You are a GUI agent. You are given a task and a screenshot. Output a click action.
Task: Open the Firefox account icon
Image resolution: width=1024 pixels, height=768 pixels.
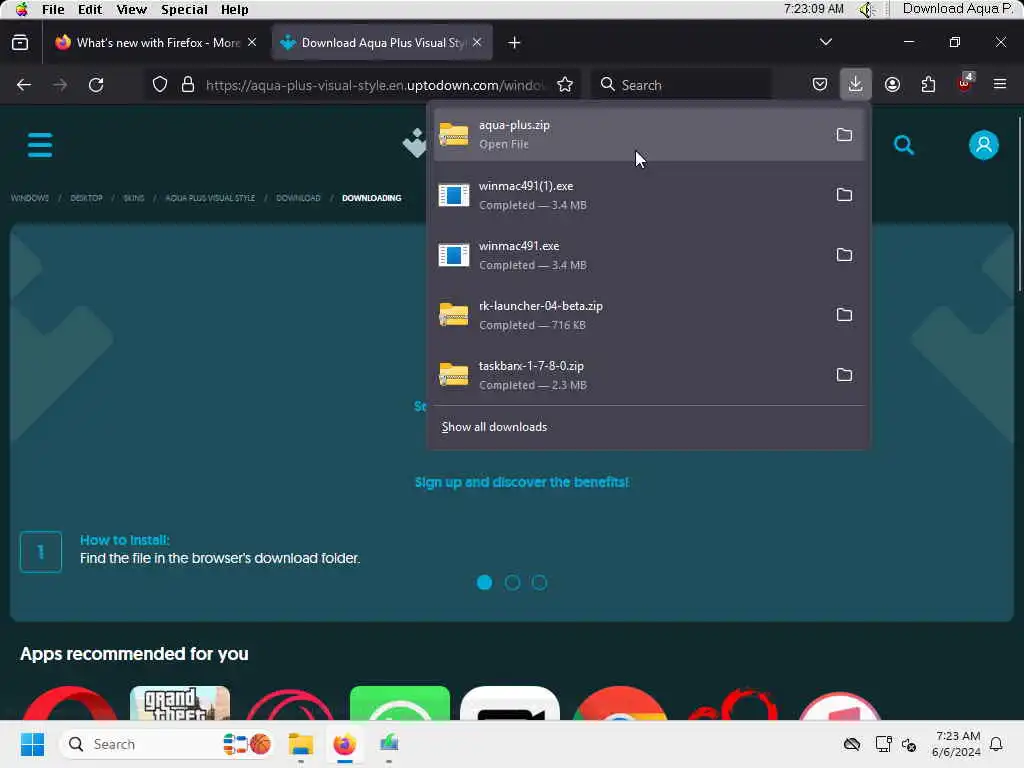click(x=892, y=84)
